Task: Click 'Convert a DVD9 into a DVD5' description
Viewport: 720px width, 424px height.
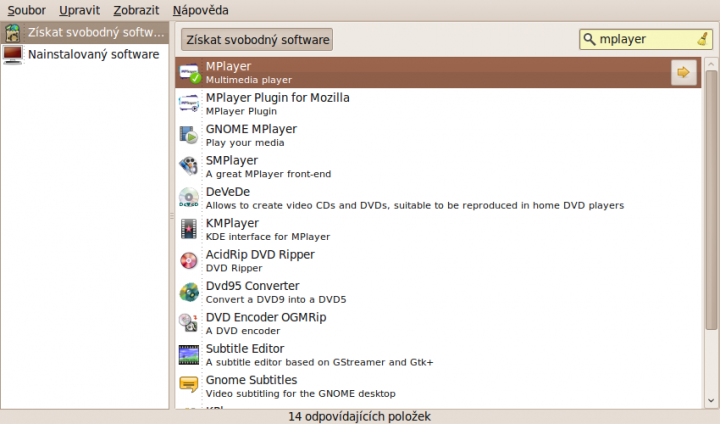Action: point(276,300)
